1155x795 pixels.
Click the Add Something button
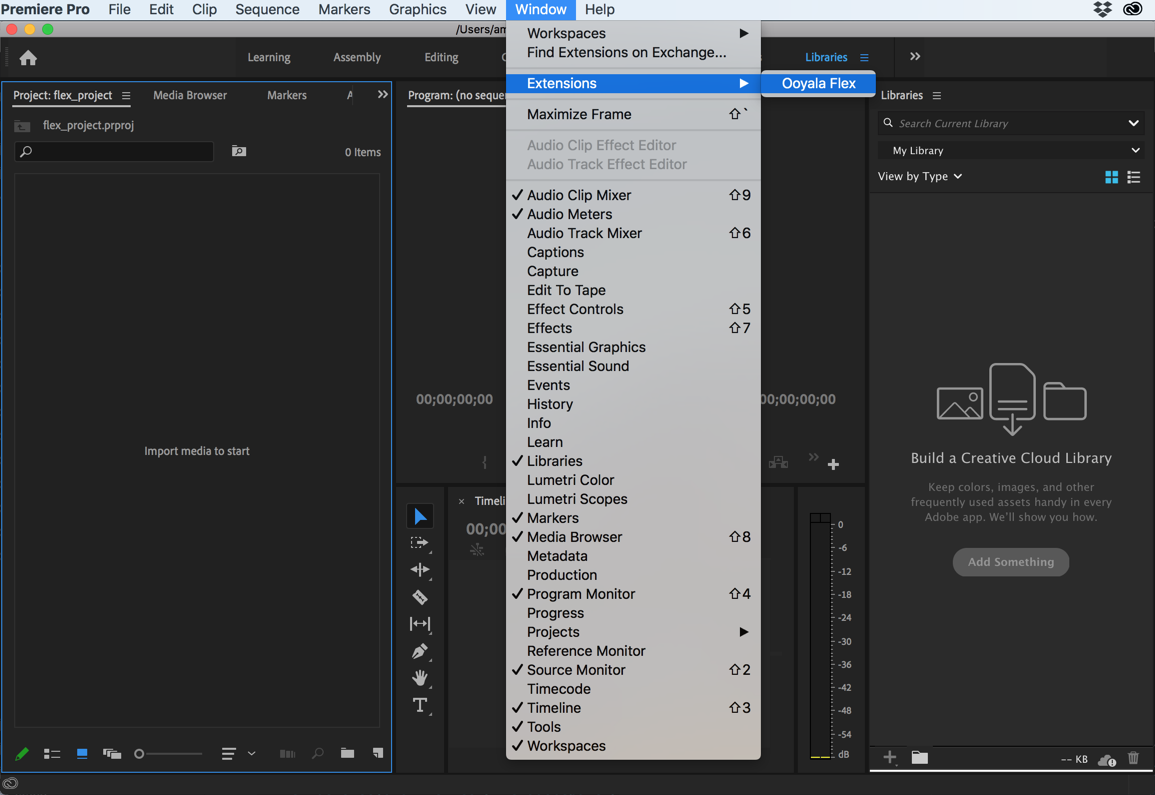1011,562
